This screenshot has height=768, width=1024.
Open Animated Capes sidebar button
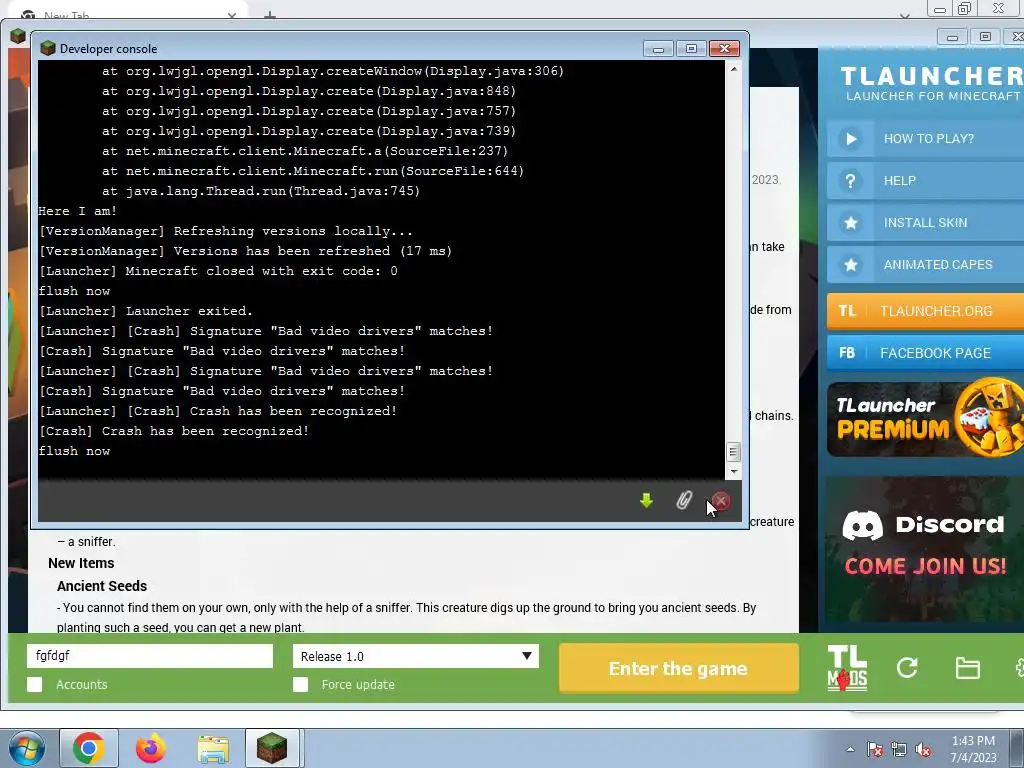pos(925,264)
